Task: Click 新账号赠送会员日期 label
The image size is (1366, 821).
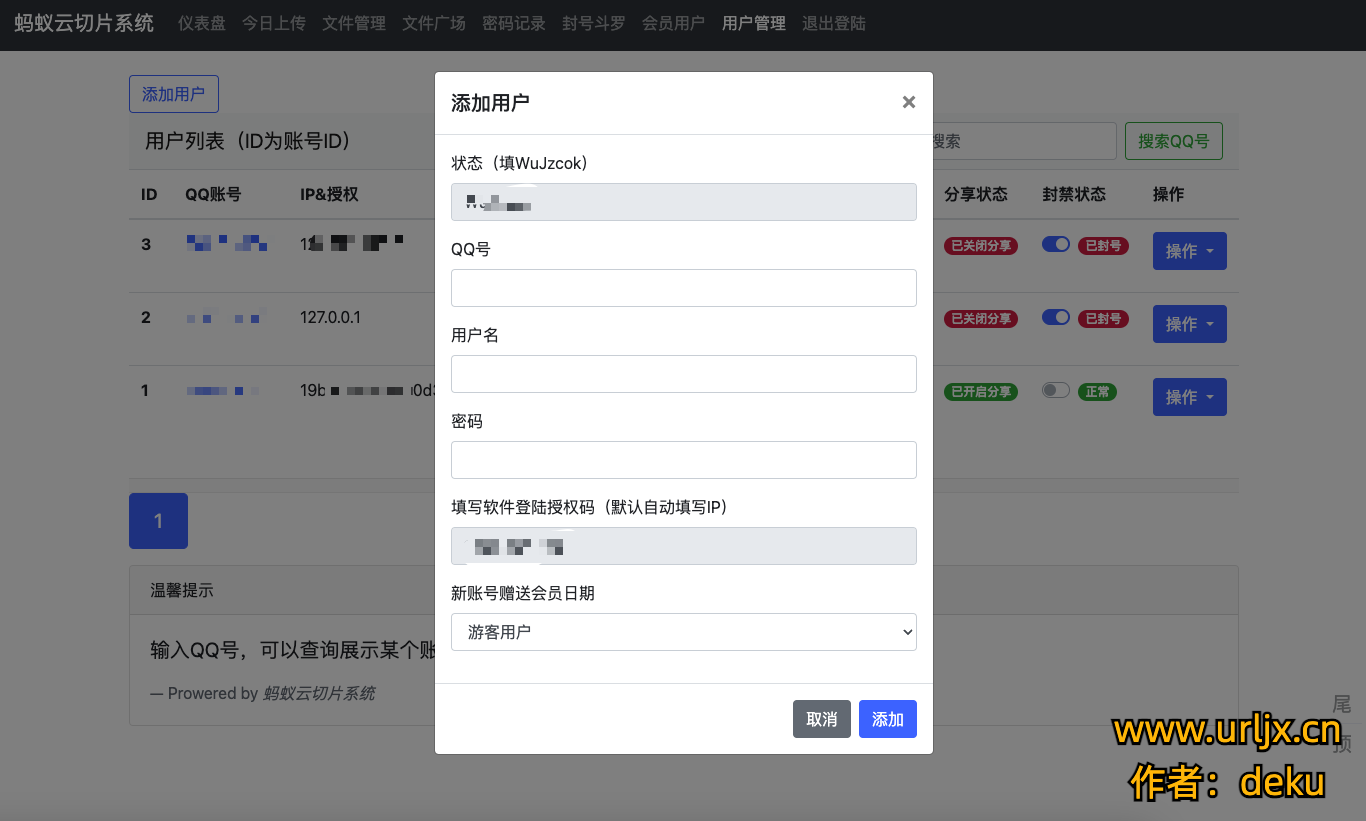Action: [x=523, y=593]
